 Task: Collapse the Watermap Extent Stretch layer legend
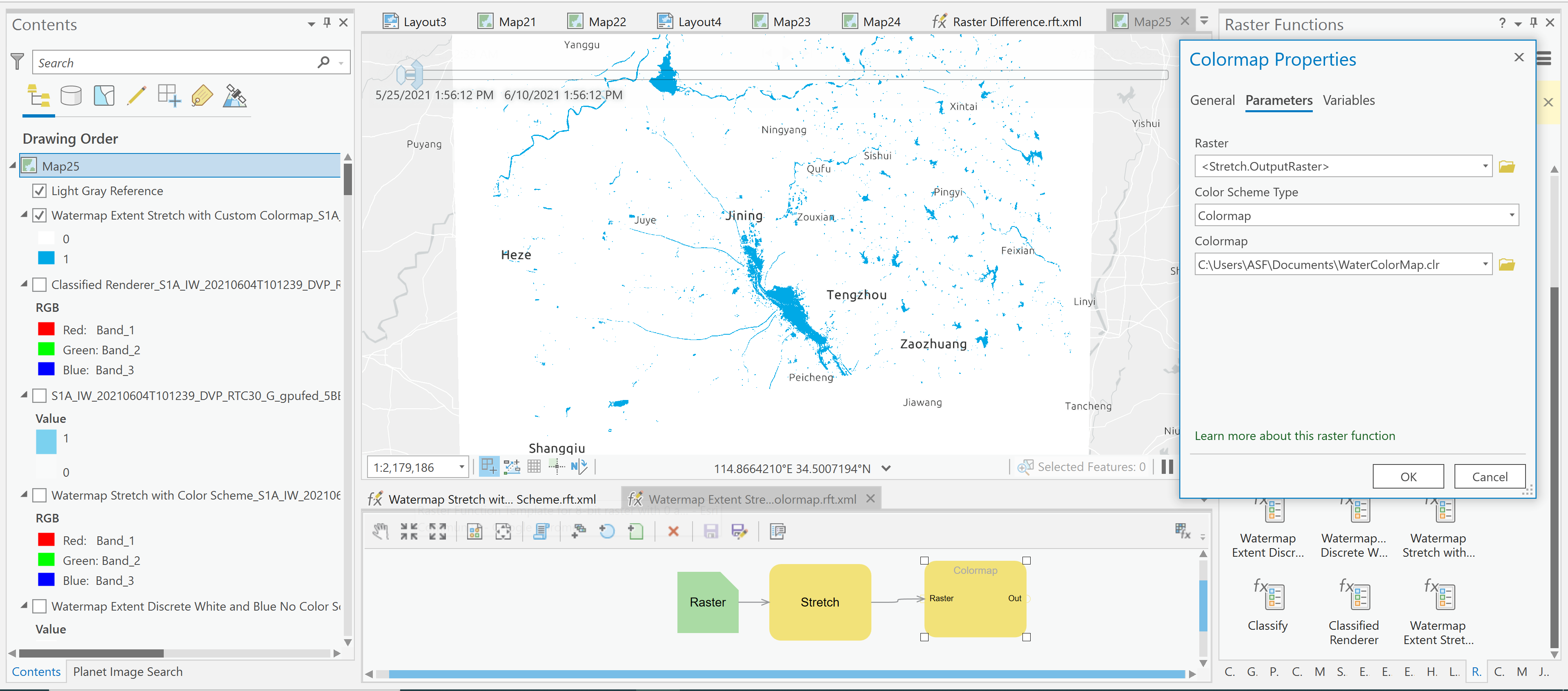[x=24, y=215]
